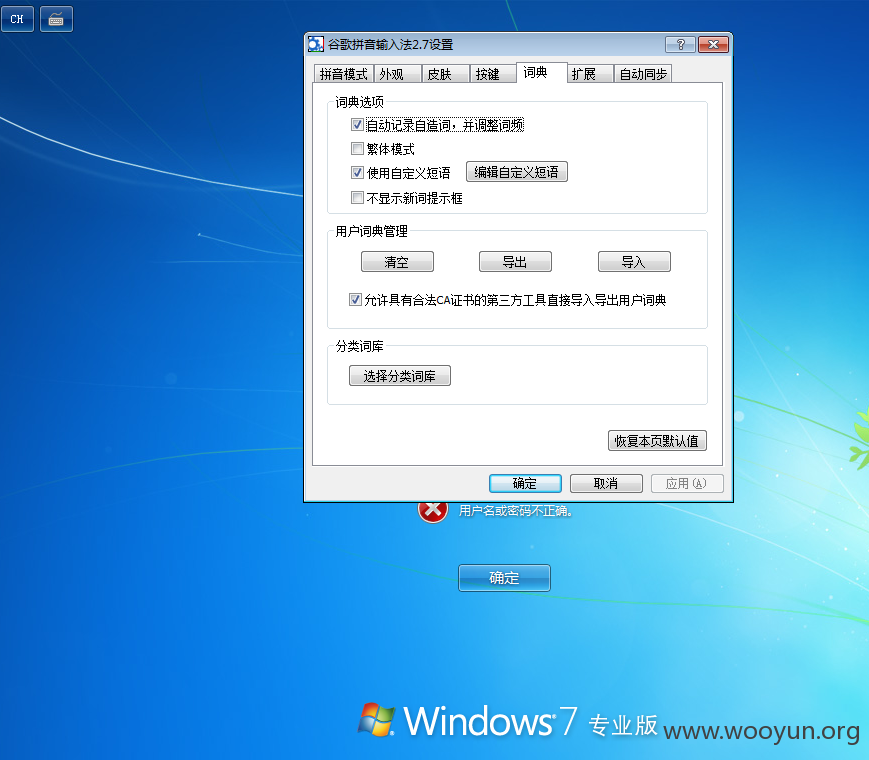The height and width of the screenshot is (760, 869).
Task: Click the 应用(A) button
Action: click(687, 483)
